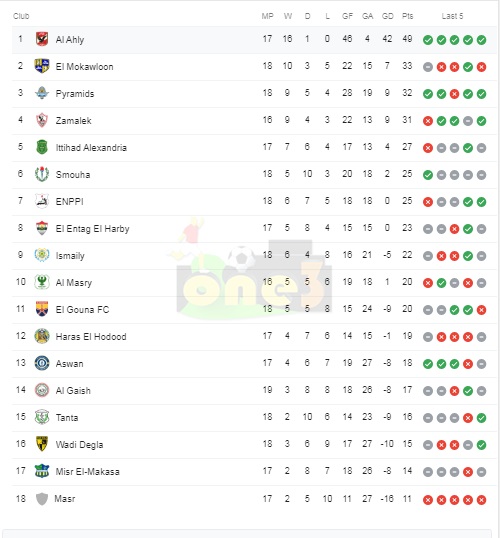Click the Ittihad Alexandria green badge

point(42,147)
